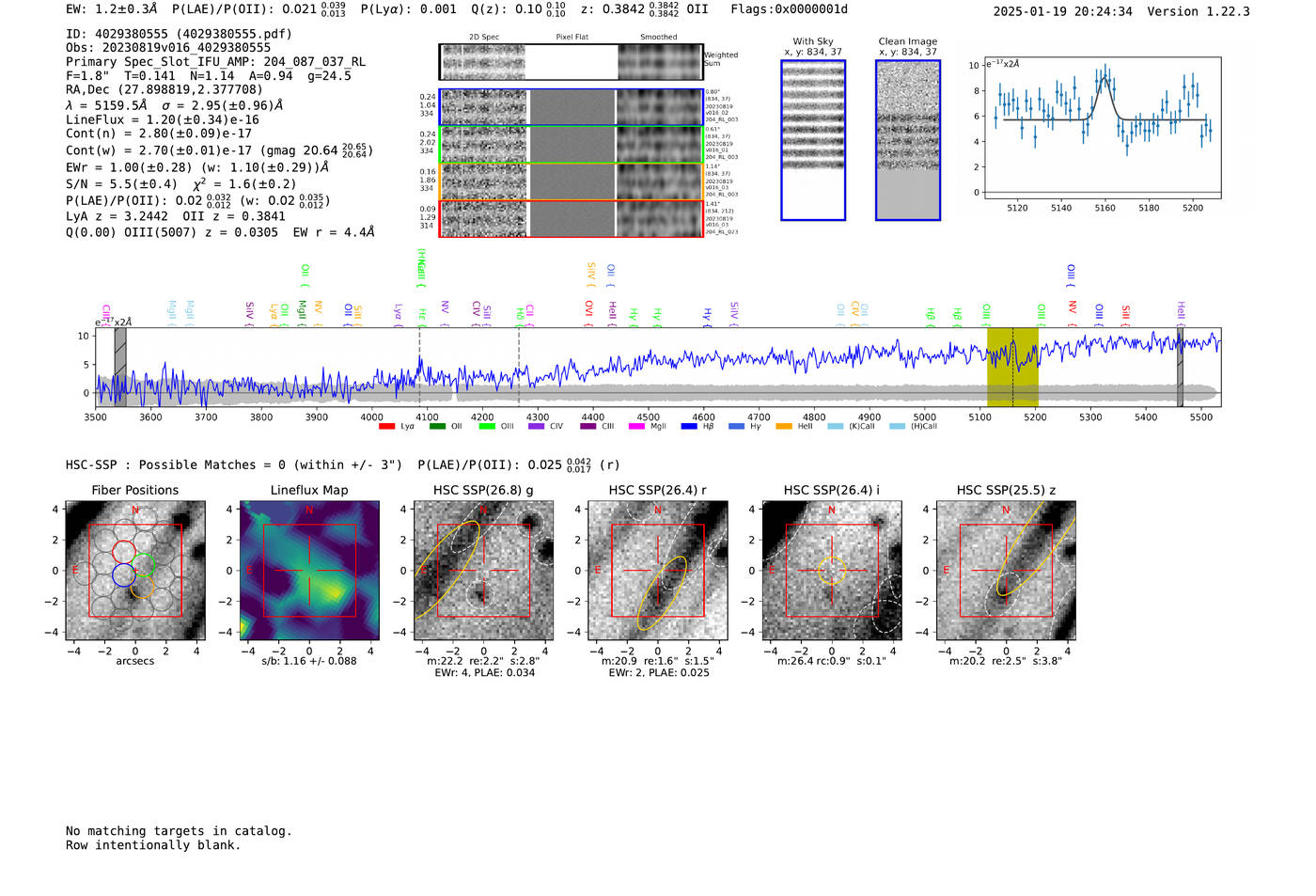Select the red-bordered 2D spectrum row
The height and width of the screenshot is (896, 1316).
point(572,218)
